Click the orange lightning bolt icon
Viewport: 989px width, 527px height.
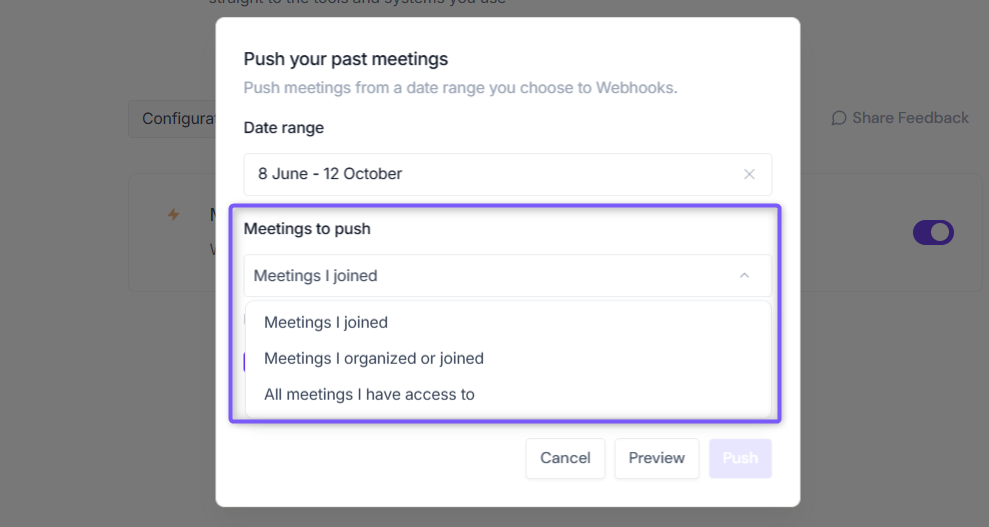173,214
